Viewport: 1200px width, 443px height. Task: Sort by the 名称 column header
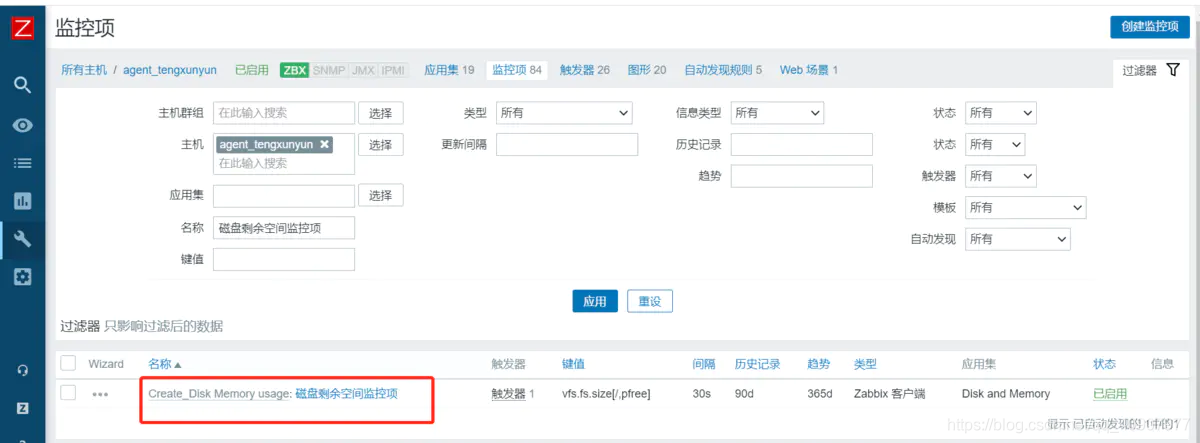(x=165, y=364)
